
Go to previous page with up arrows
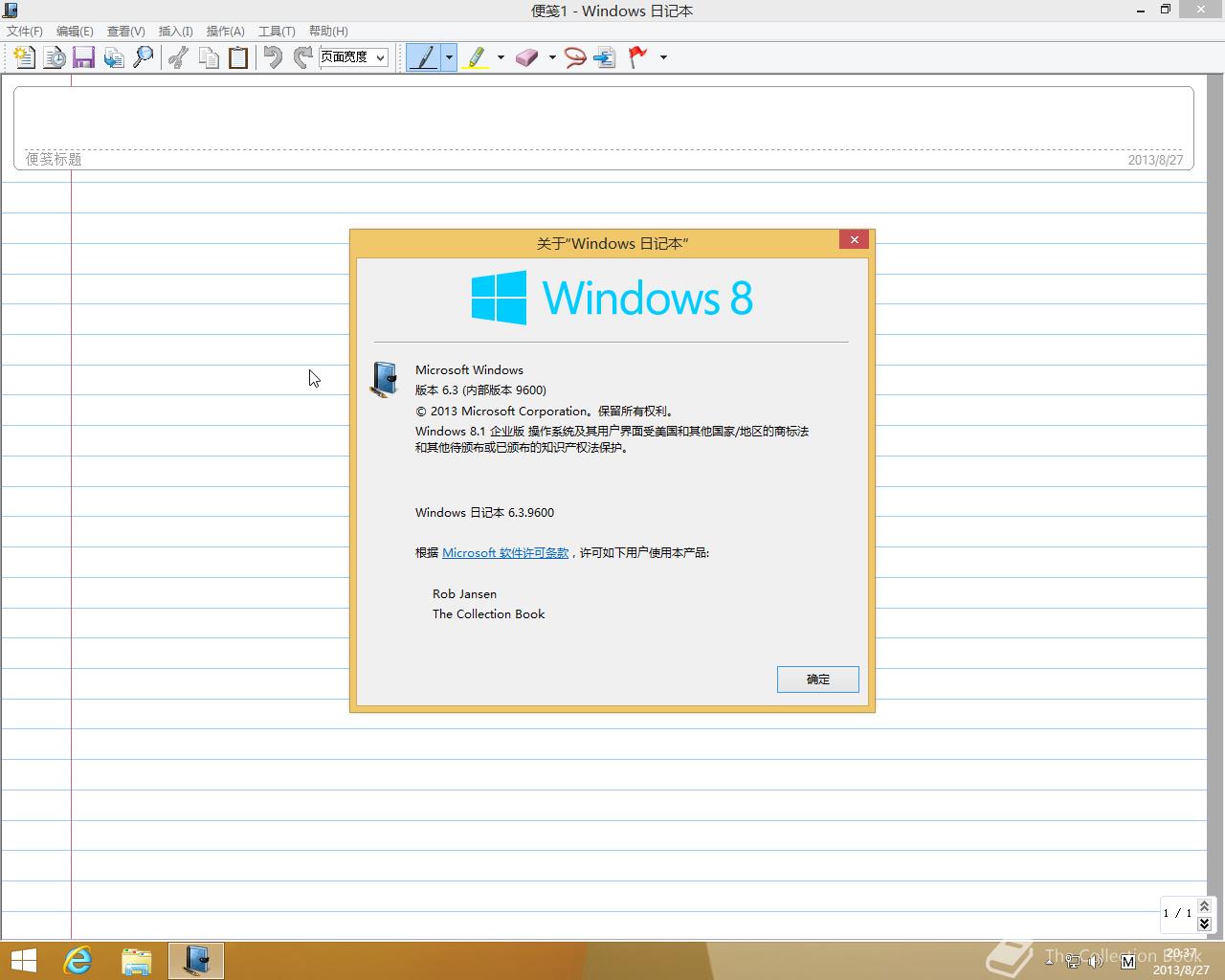[1204, 905]
